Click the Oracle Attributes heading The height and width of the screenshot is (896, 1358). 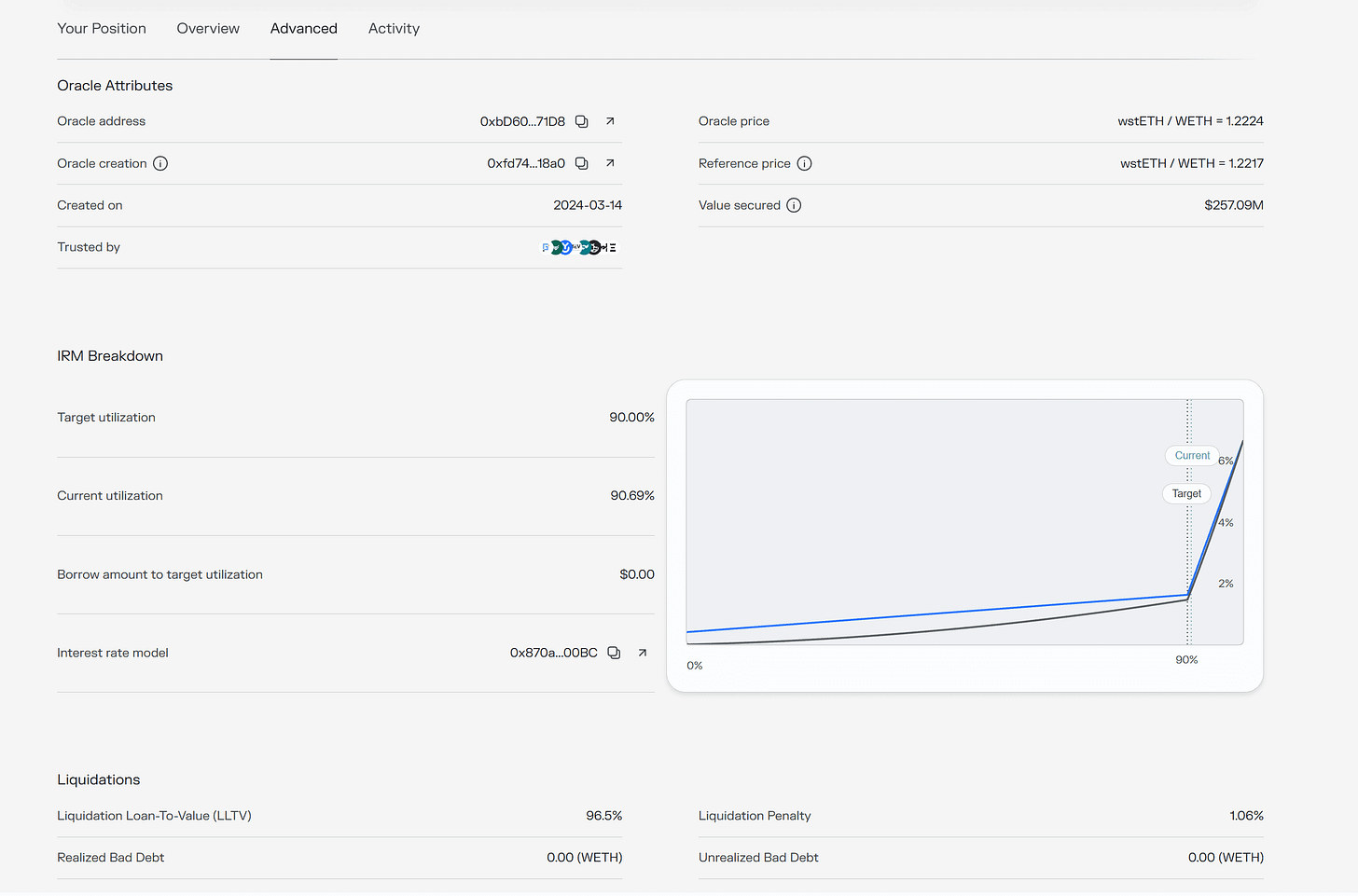click(115, 86)
